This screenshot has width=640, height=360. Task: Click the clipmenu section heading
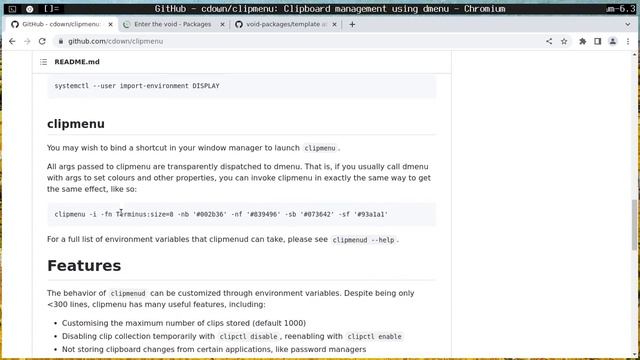76,124
